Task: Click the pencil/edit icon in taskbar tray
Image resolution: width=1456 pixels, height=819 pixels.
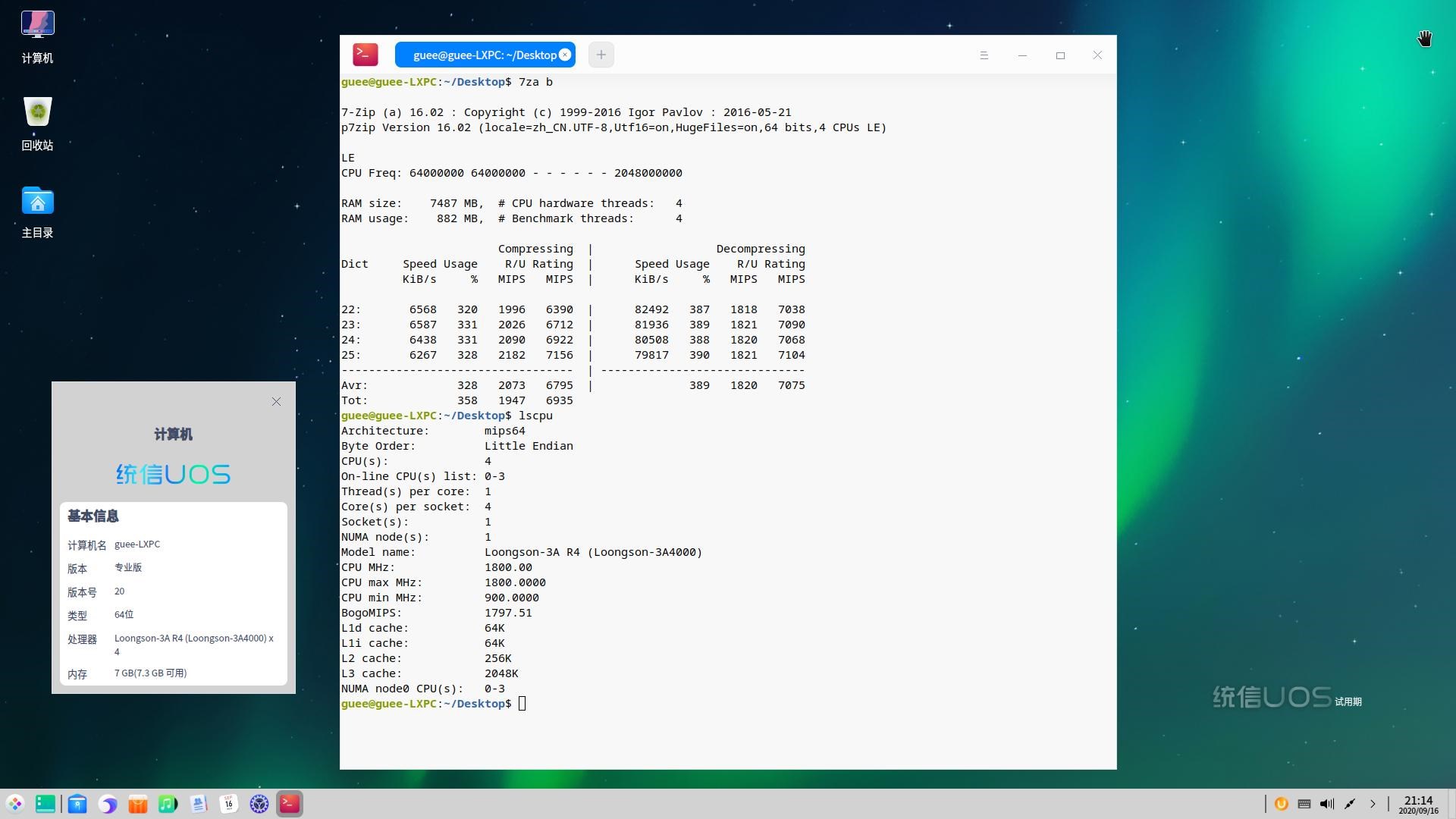Action: click(x=1350, y=803)
